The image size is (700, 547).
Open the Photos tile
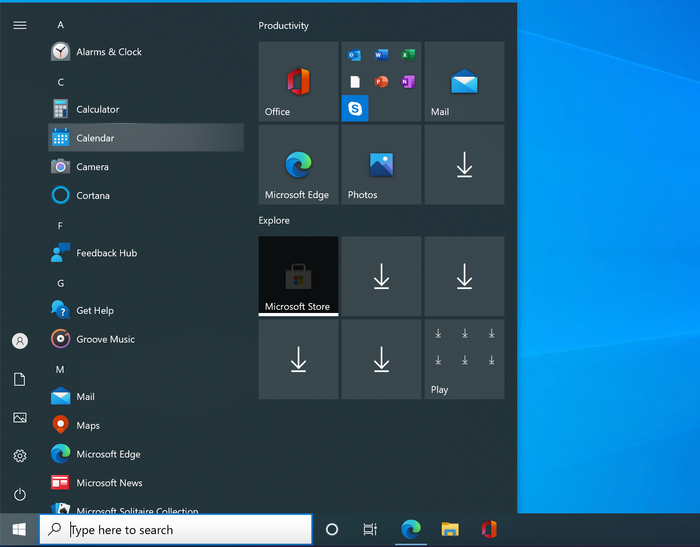coord(381,164)
